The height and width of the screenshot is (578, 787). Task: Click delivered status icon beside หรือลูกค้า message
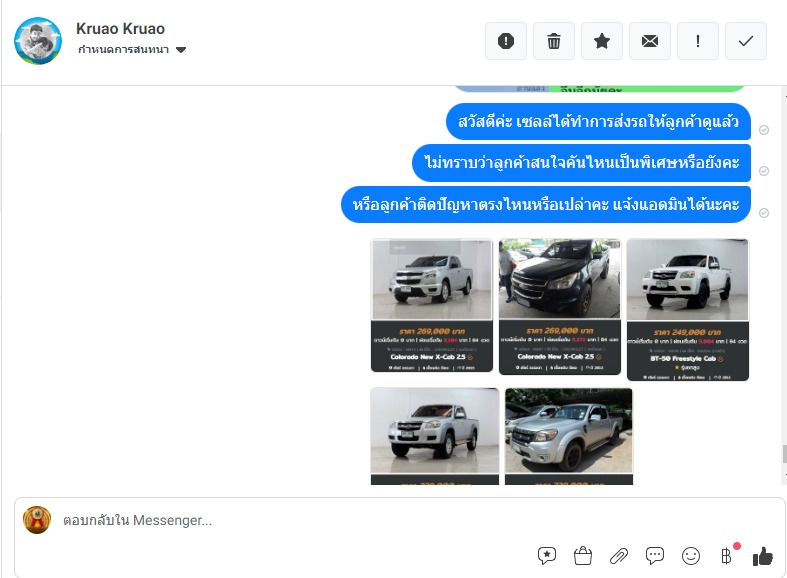(x=764, y=213)
